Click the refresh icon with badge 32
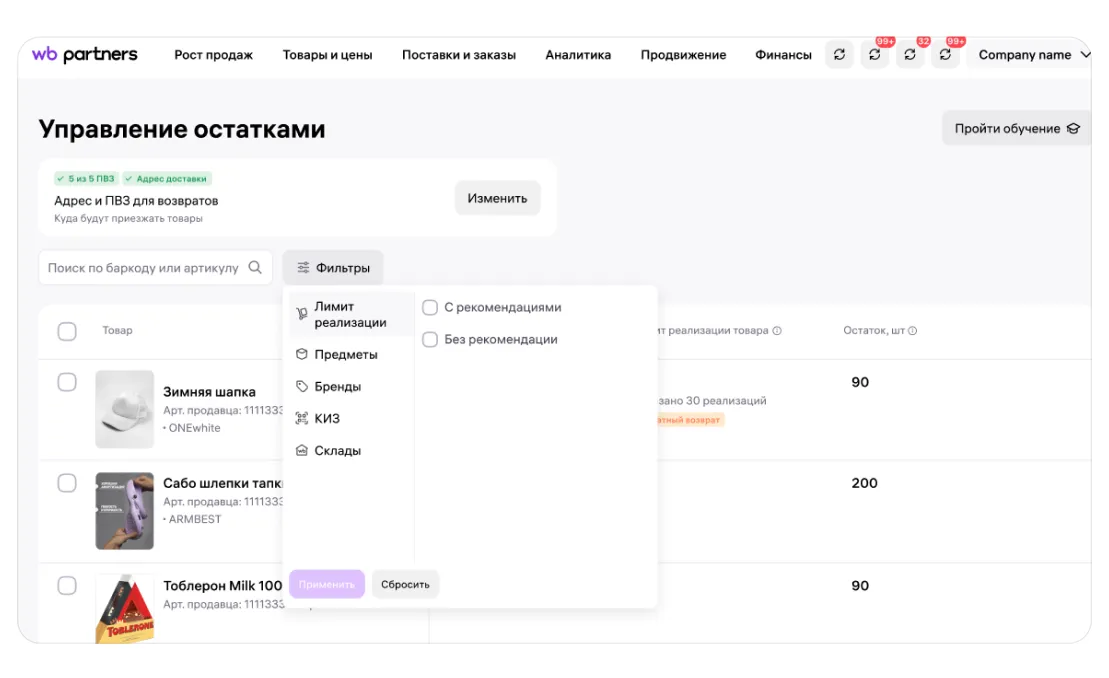The width and height of the screenshot is (1109, 678). 909,55
